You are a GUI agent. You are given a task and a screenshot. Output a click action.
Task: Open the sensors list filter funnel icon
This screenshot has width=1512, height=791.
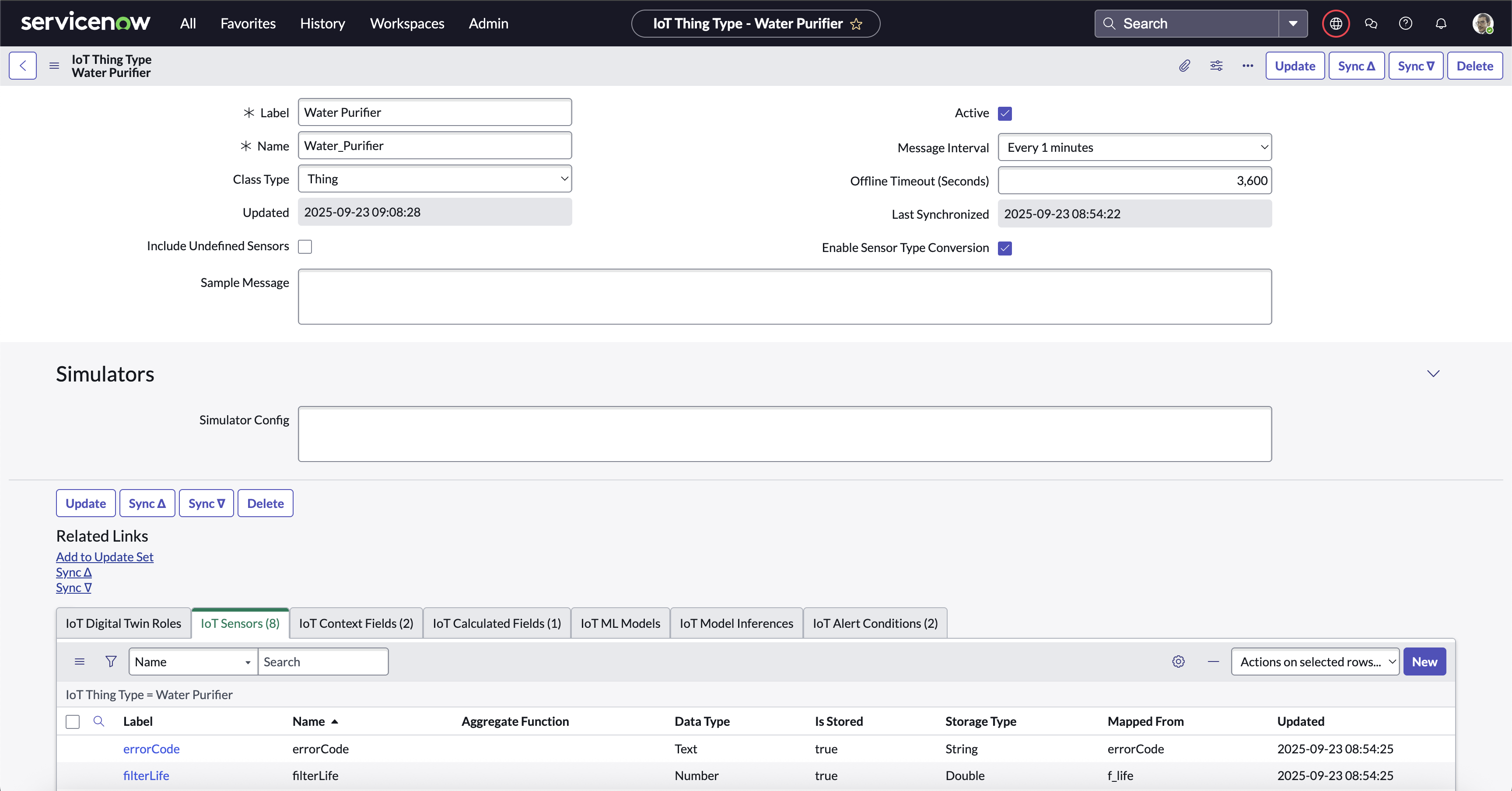click(111, 661)
